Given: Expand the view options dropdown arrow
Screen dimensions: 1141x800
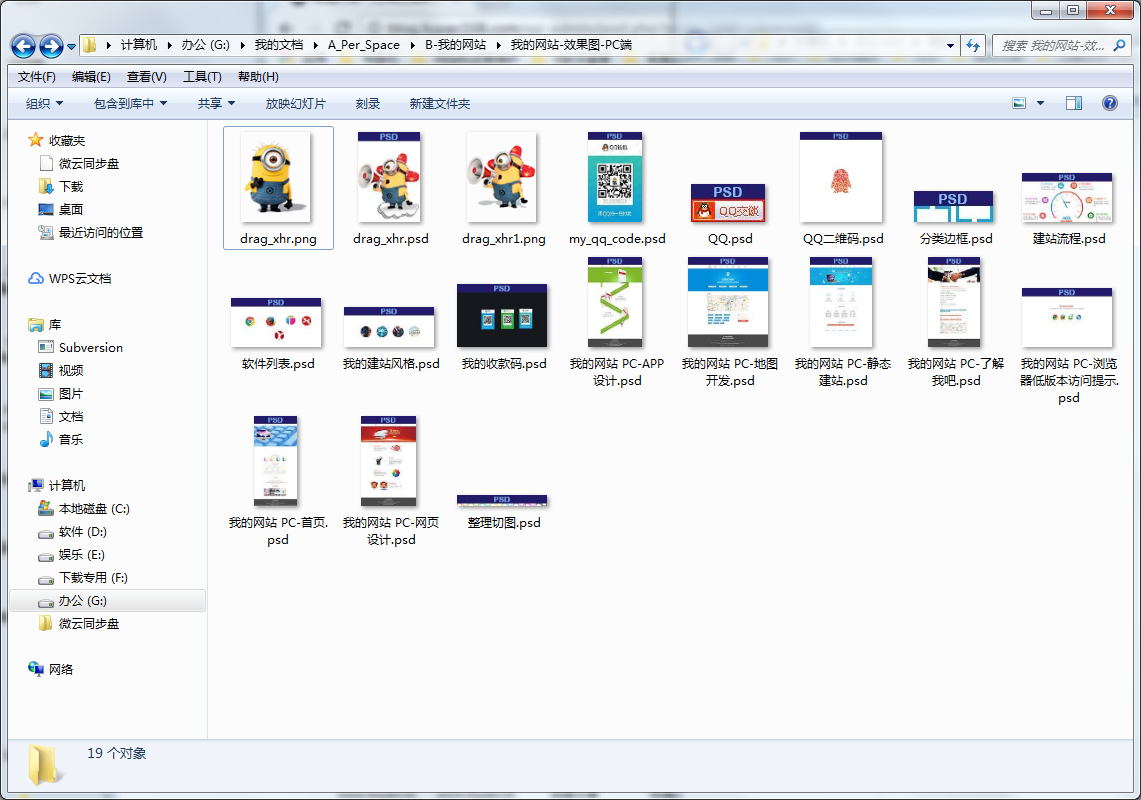Looking at the screenshot, I should [x=1040, y=103].
